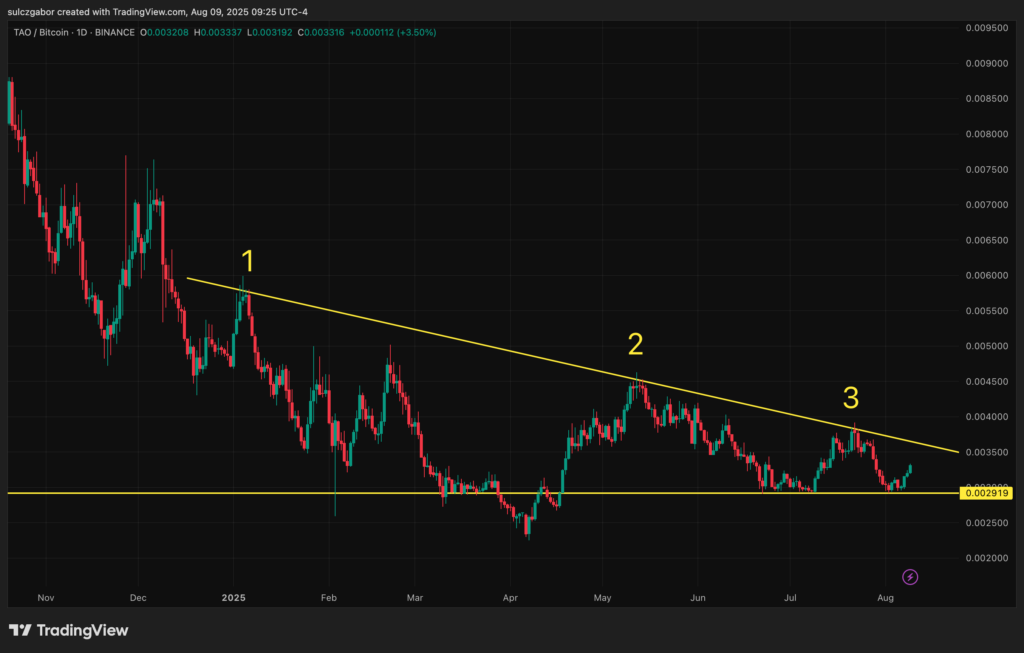
Task: Open the 1D timeframe label
Action: point(82,32)
